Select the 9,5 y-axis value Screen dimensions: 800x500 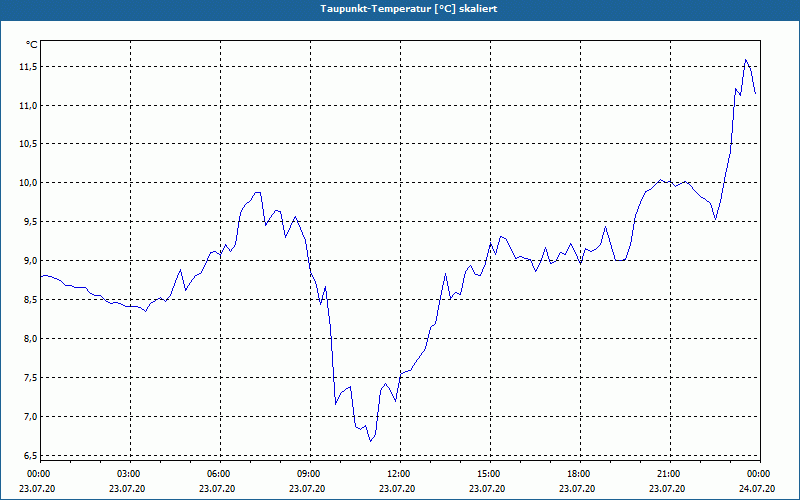31,221
